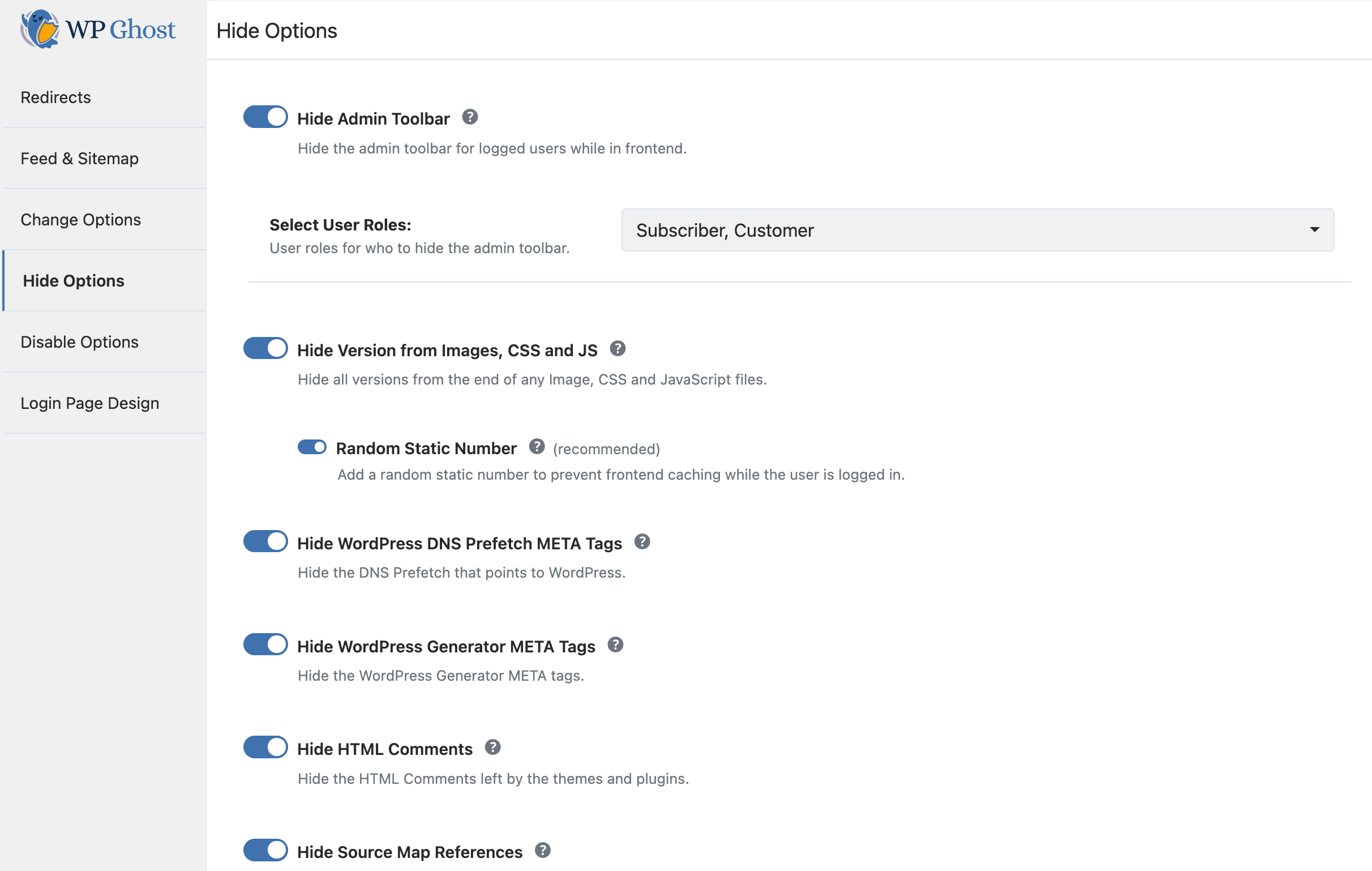Click help icon beside Hide HTML Comments
Screen dimensions: 1372x871
pyautogui.click(x=492, y=748)
